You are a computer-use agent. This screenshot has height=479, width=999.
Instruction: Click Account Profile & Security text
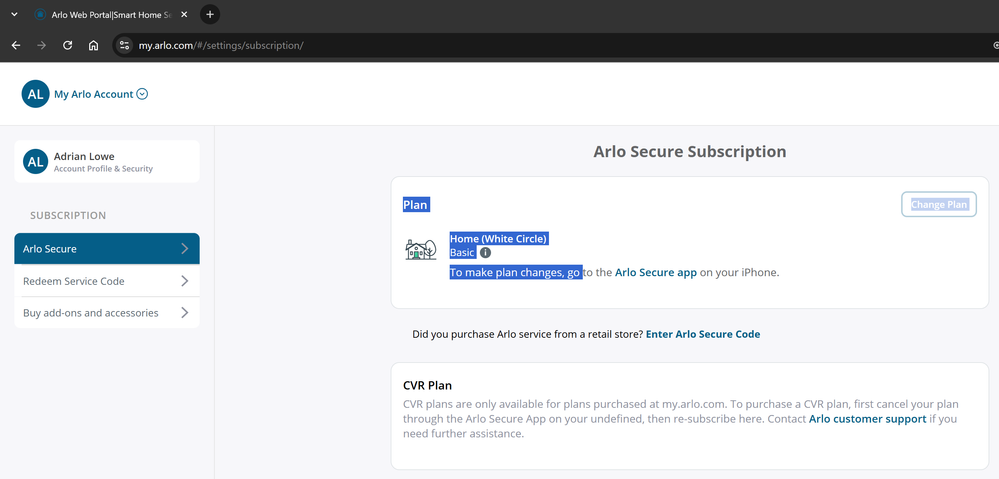pos(103,169)
